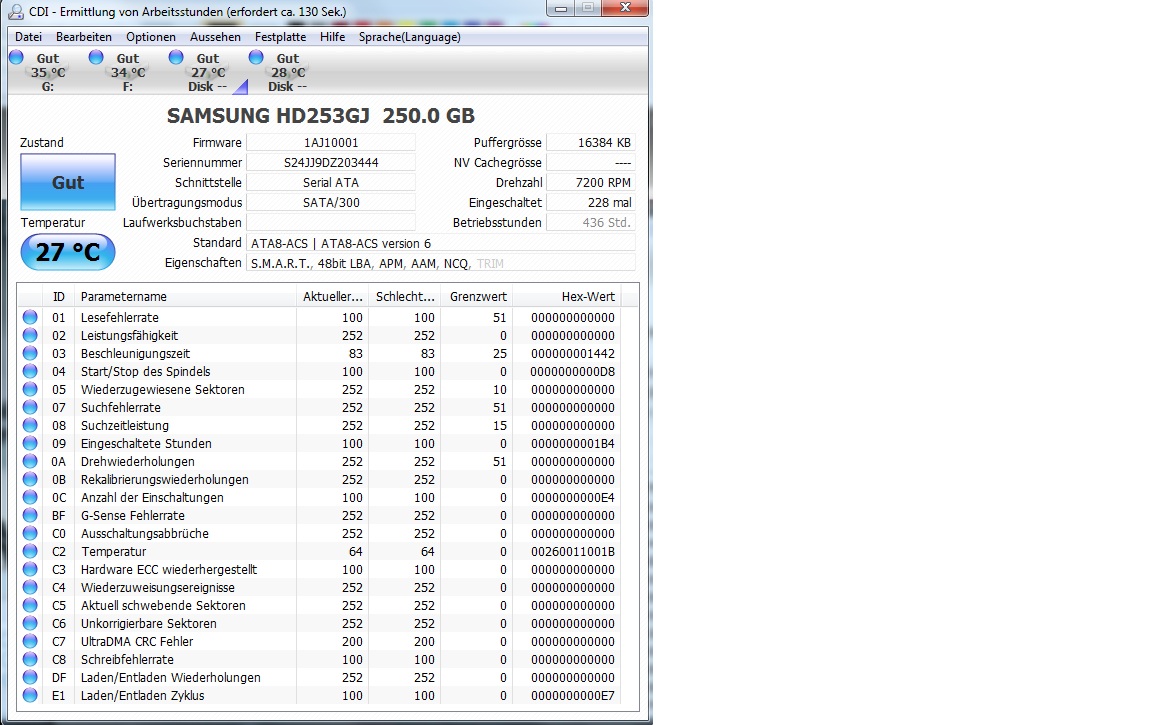Click the Eingeschaltet value 228 mal
Image resolution: width=1152 pixels, height=725 pixels.
tap(591, 202)
